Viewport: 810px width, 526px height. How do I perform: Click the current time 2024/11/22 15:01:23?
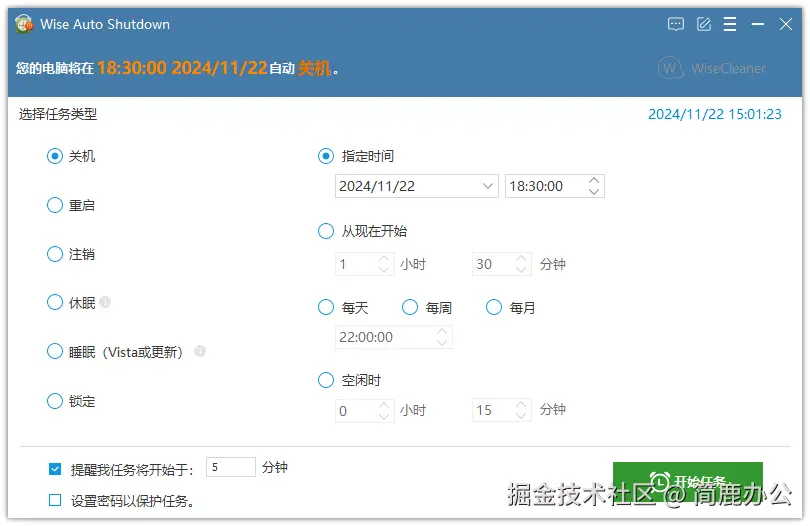pyautogui.click(x=715, y=114)
